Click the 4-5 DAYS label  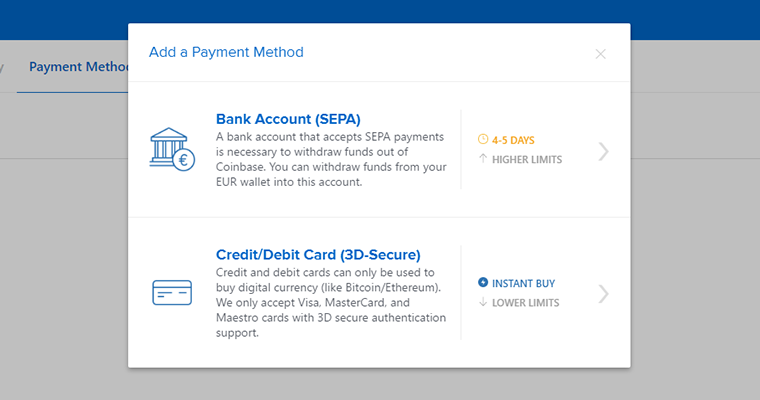513,140
